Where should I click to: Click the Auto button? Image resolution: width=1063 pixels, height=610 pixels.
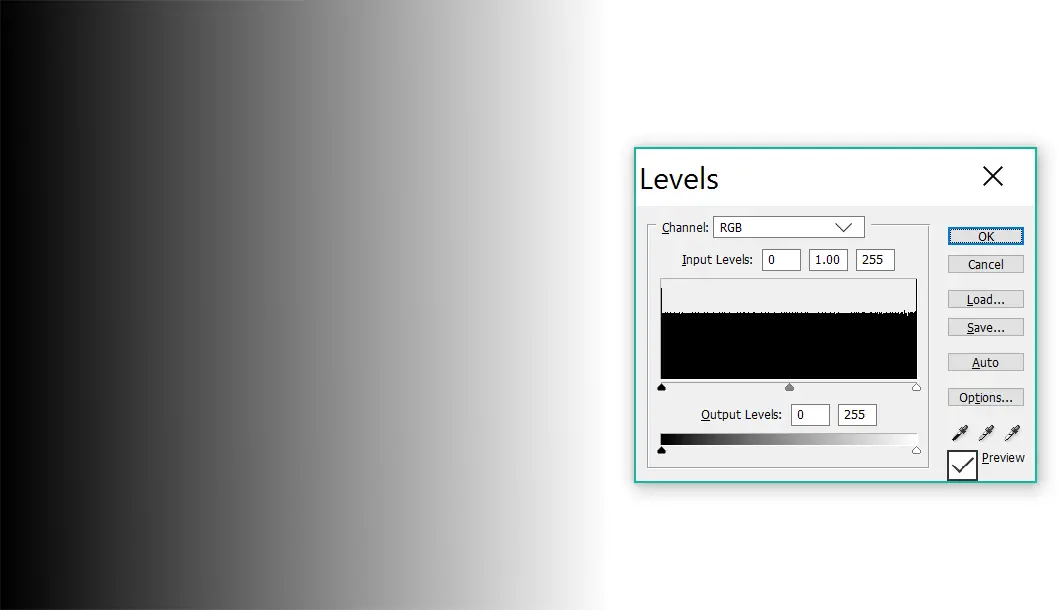[x=986, y=363]
